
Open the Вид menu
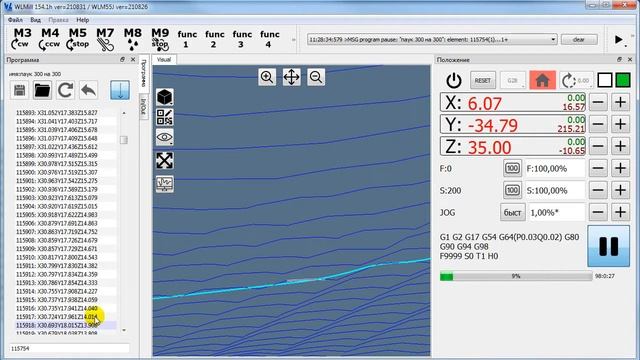36,20
